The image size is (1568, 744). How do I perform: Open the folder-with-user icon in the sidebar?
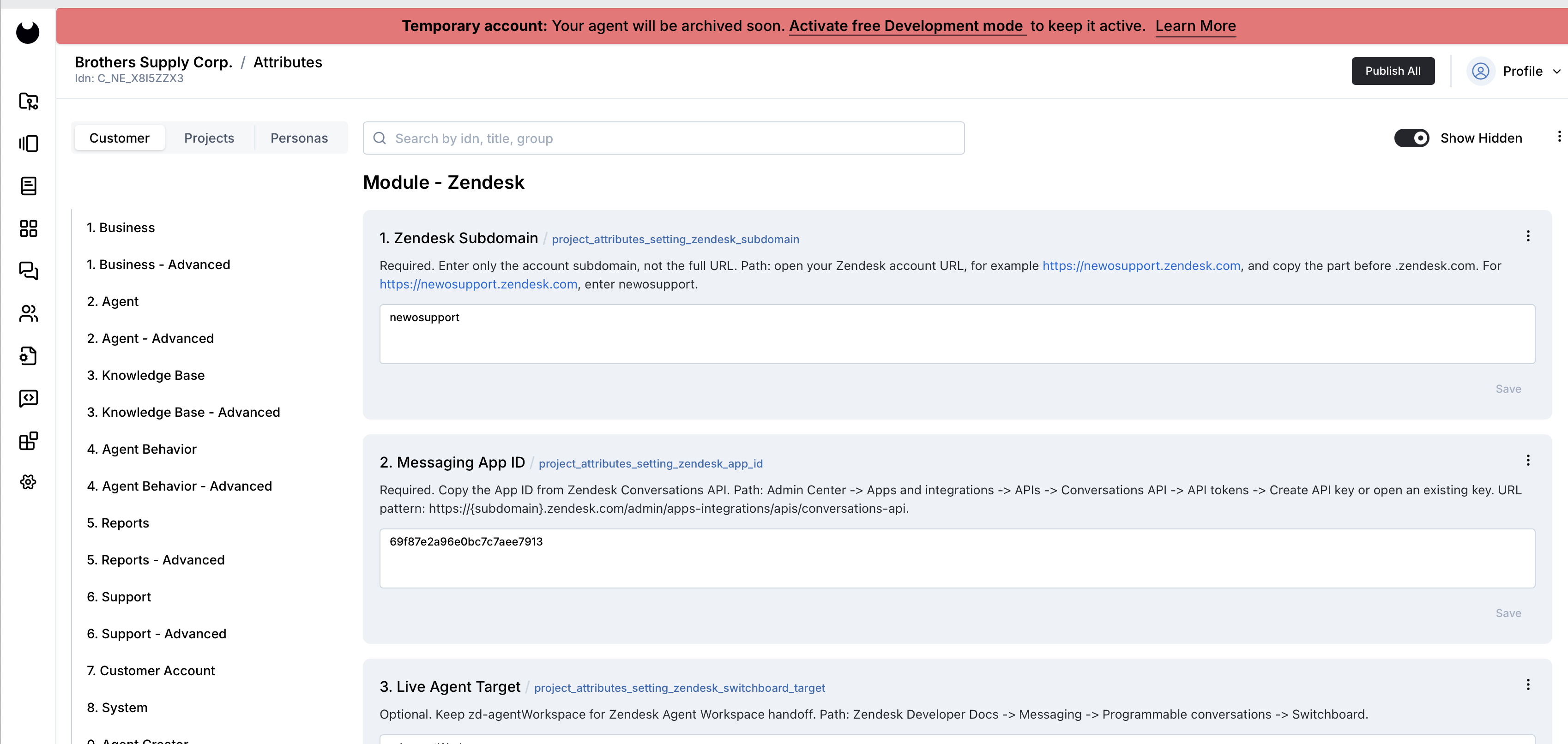tap(28, 101)
